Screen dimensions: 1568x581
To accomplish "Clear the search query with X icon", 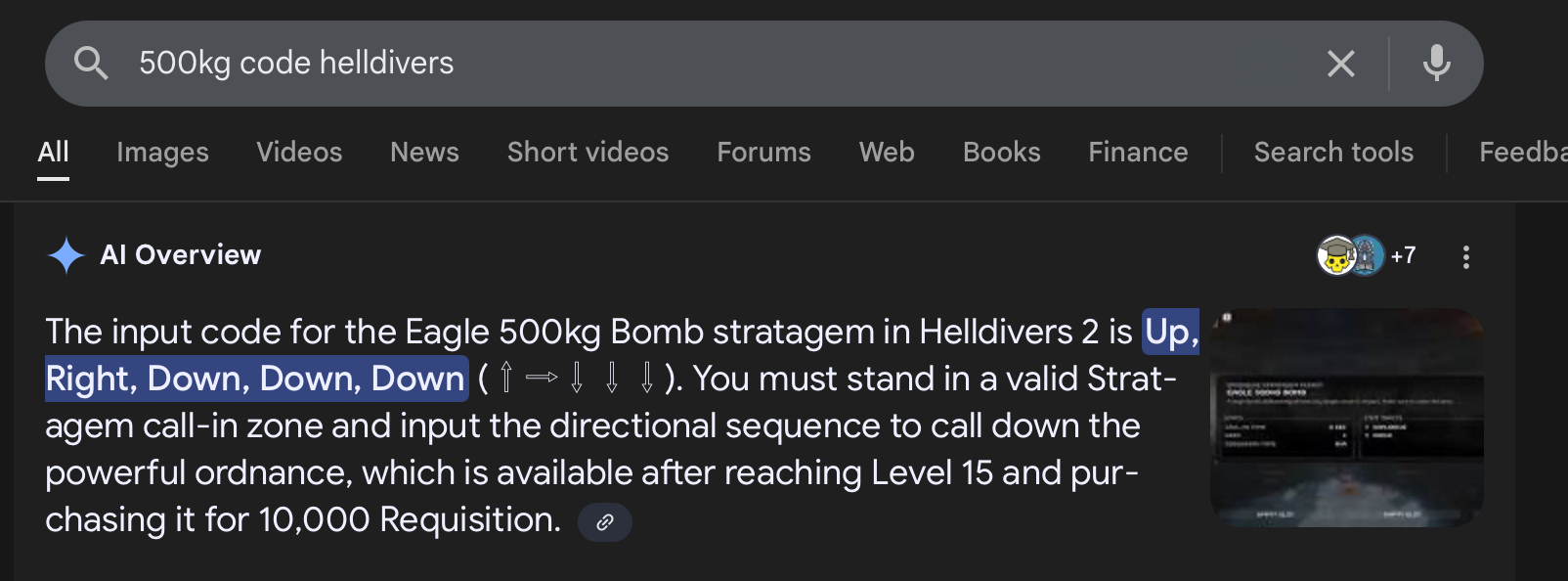I will pos(1340,64).
